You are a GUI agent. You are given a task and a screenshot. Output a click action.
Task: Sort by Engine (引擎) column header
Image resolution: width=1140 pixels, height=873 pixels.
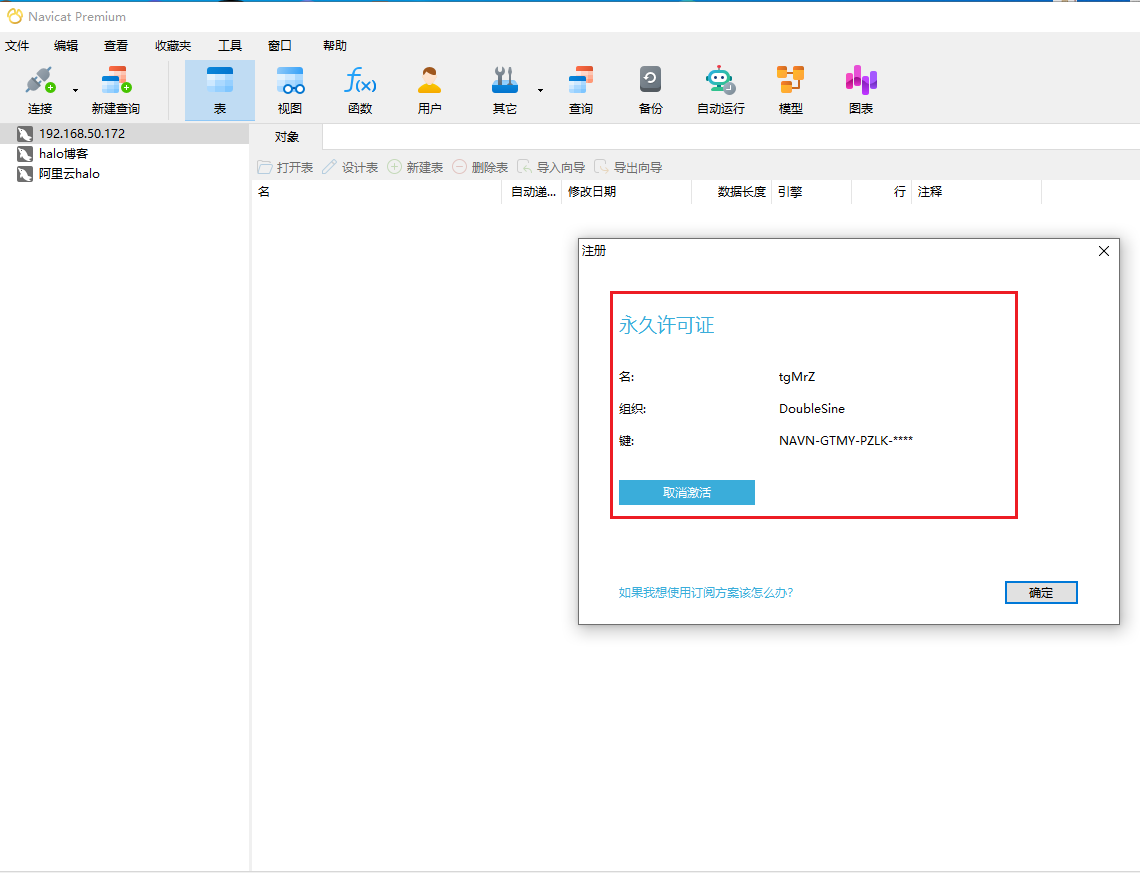point(811,192)
